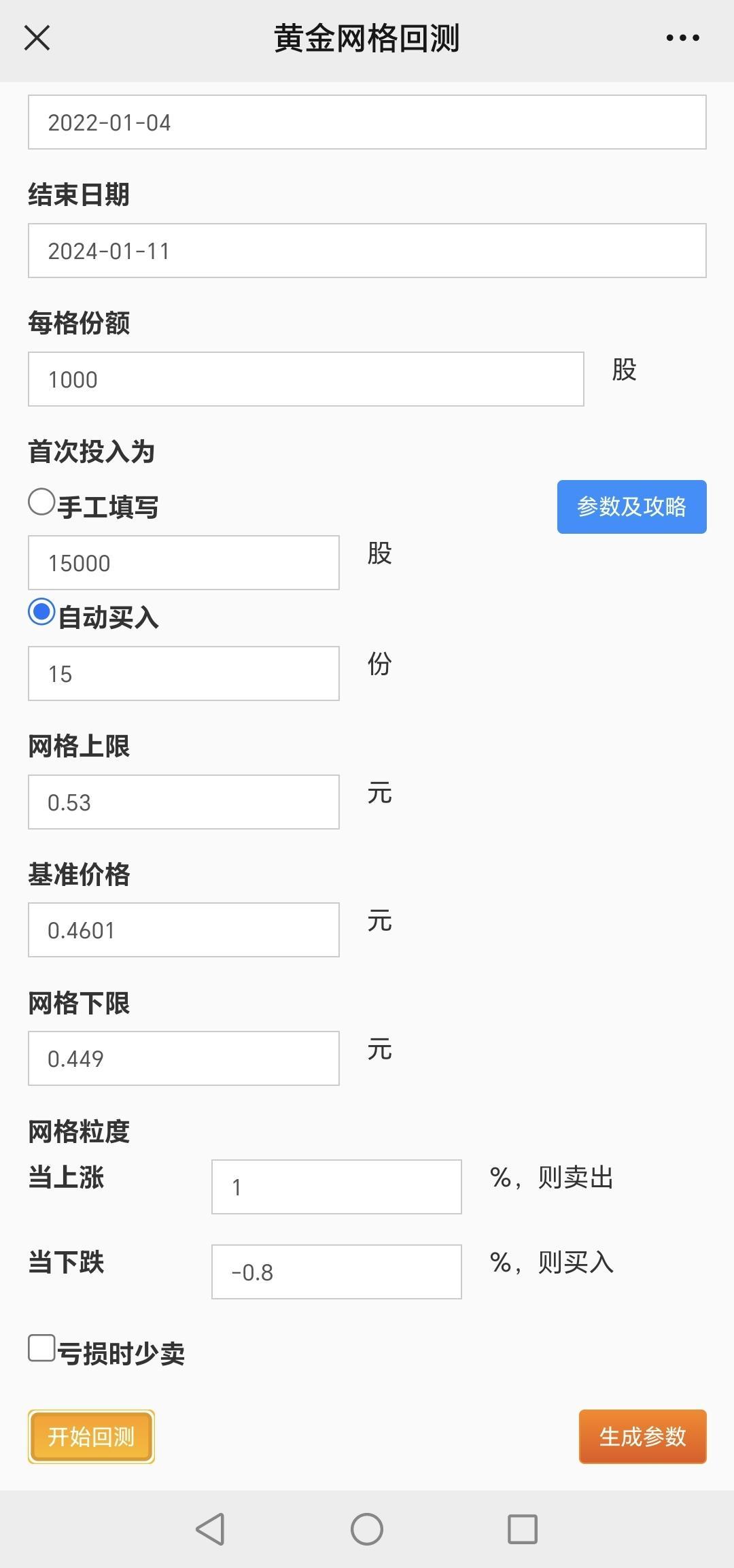Tap the Android back navigation icon
Viewport: 734px width, 1568px height.
pos(210,1529)
